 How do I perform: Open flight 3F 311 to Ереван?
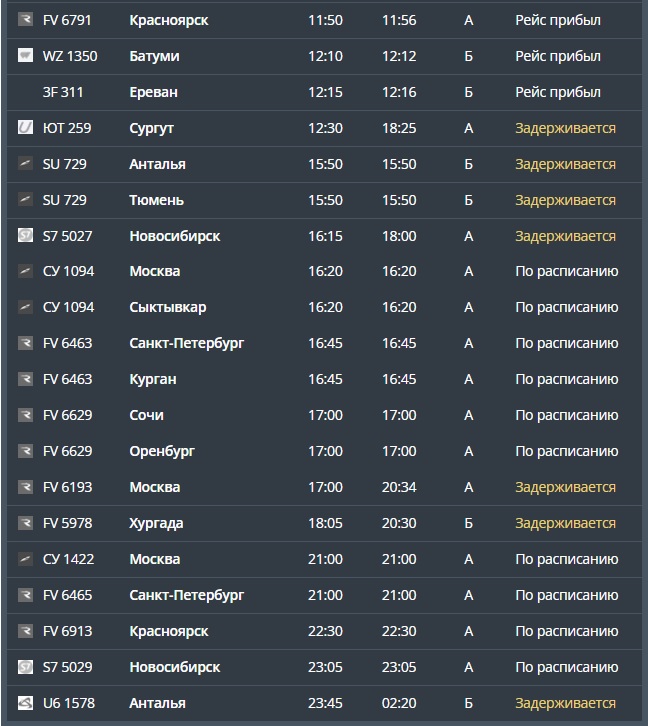pyautogui.click(x=324, y=92)
